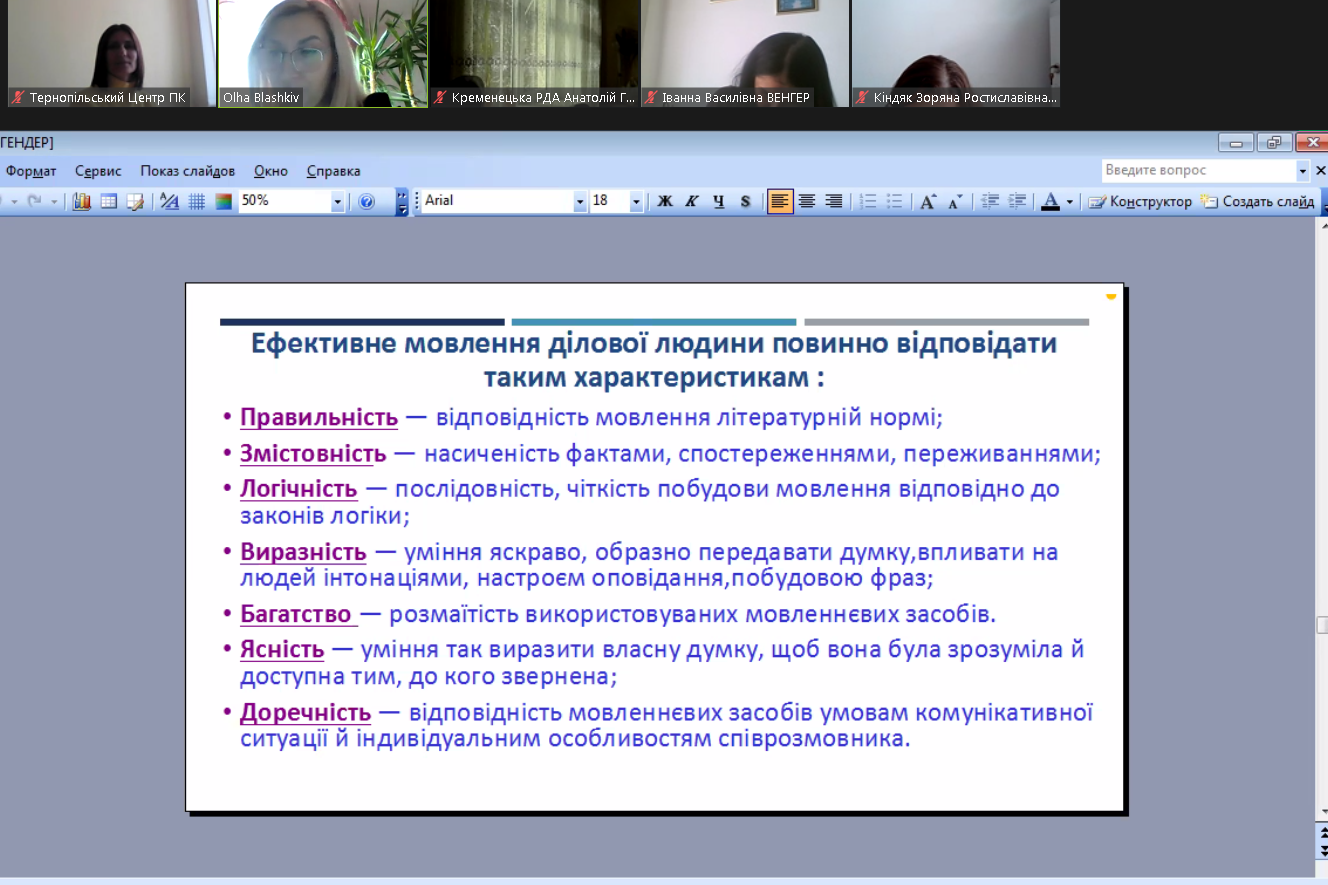Select the Кременецька РДА video tile
1328x885 pixels.
533,53
